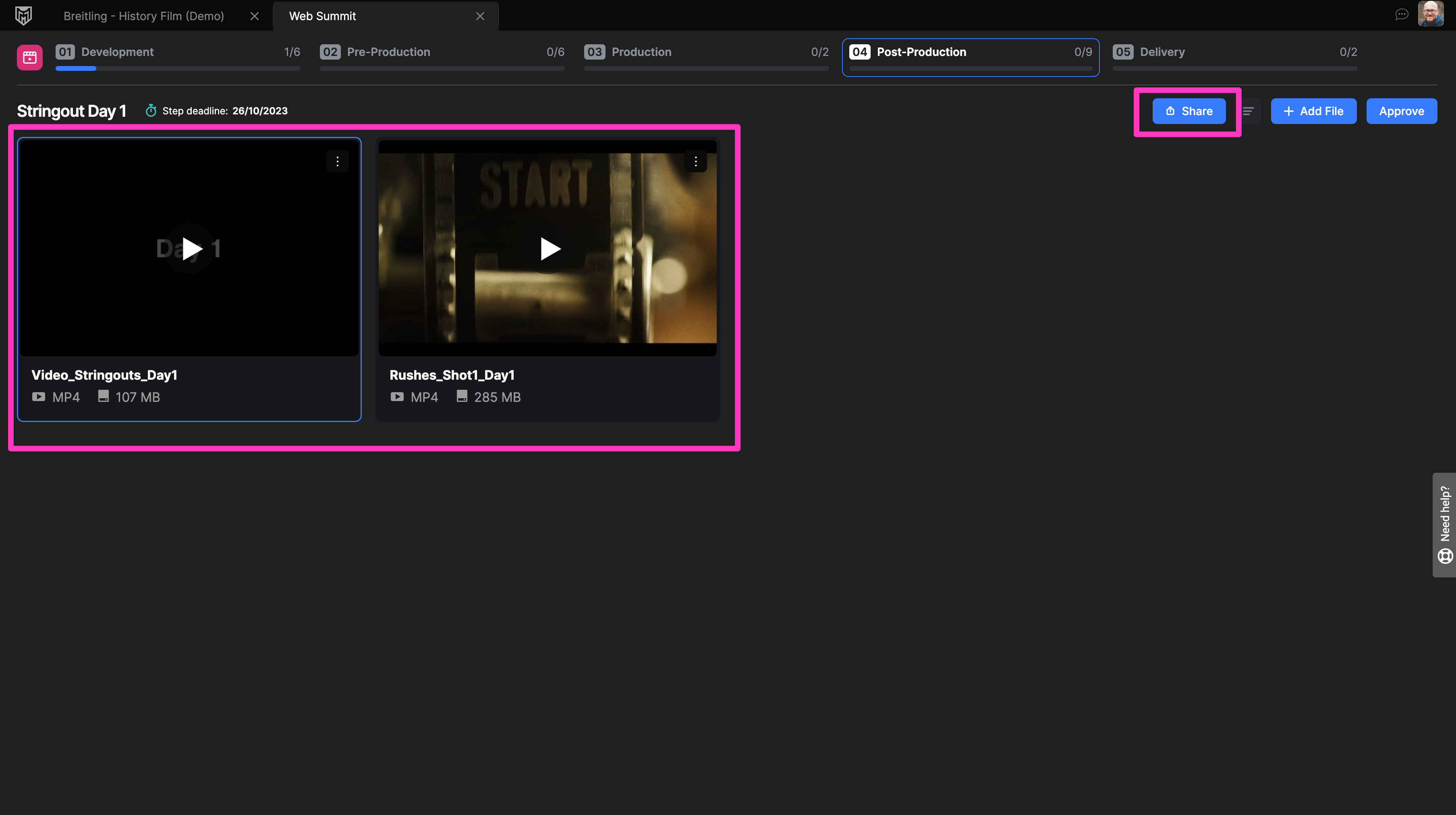Click the Add File button
This screenshot has height=815, width=1456.
(1313, 111)
